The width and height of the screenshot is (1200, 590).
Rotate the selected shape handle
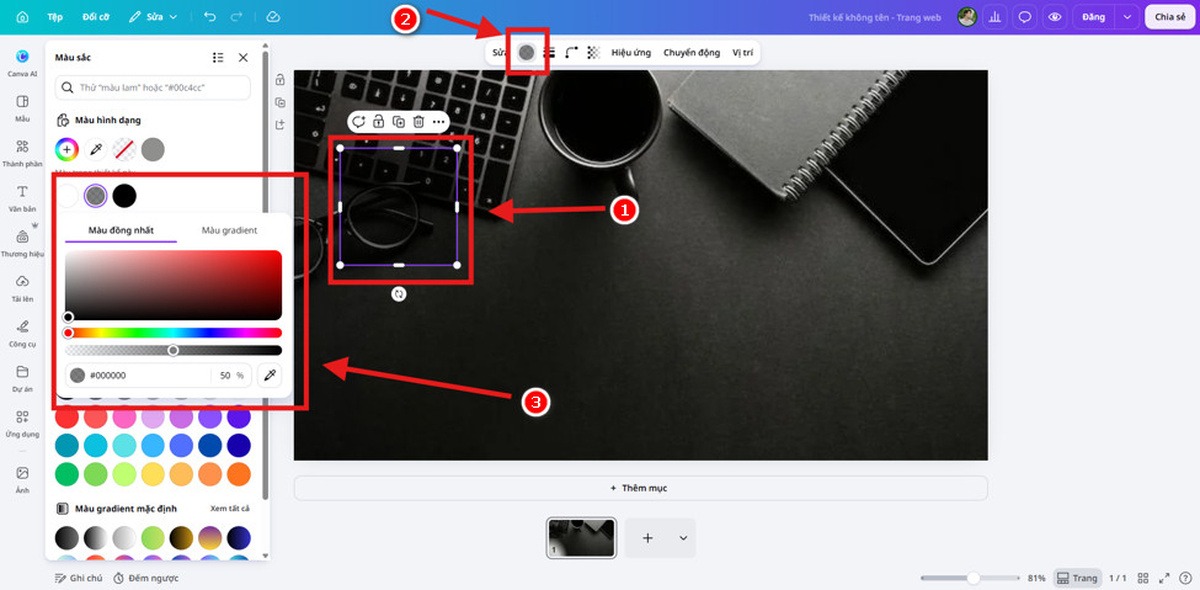[398, 294]
